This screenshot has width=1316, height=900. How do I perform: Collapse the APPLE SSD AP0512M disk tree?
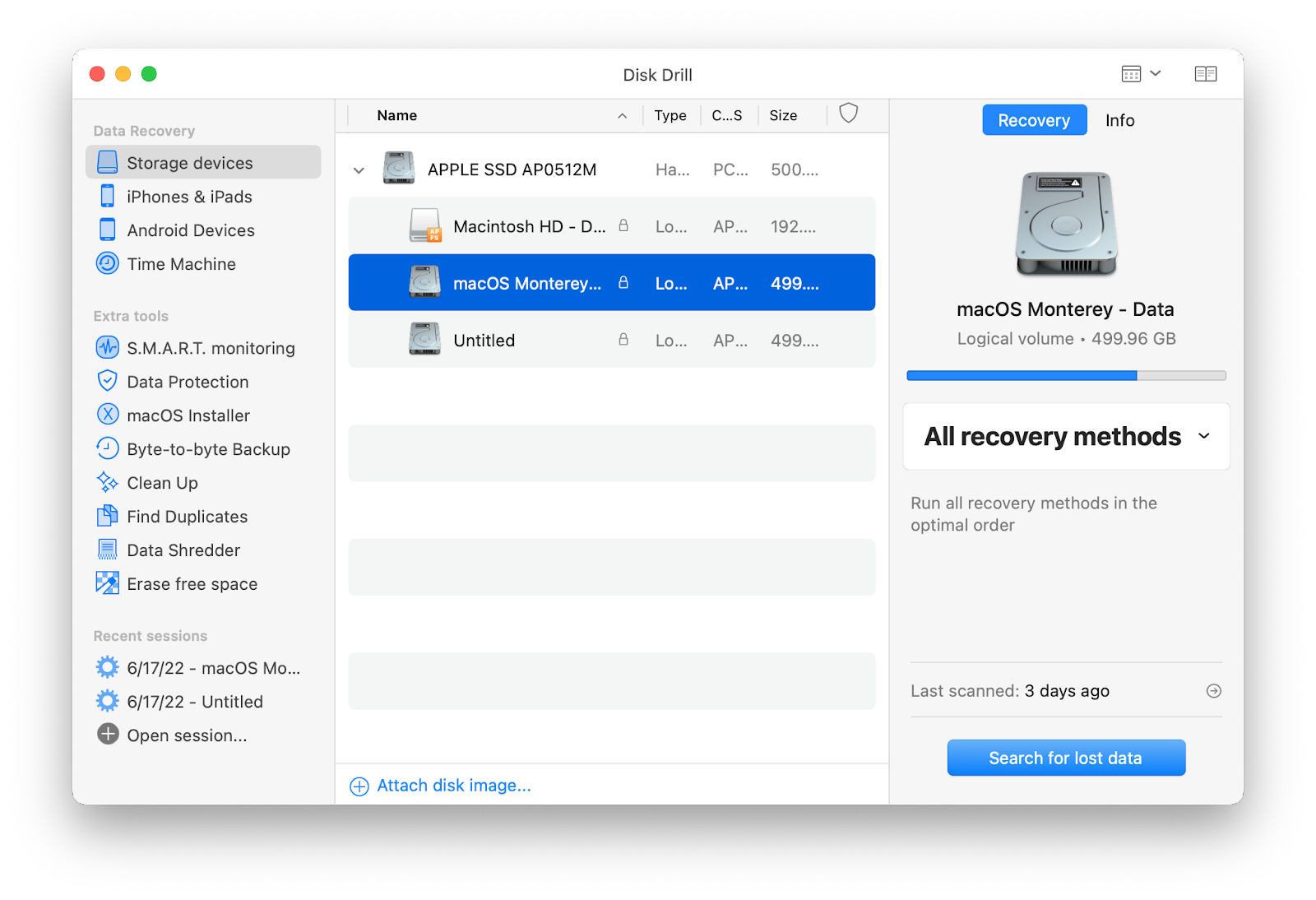pyautogui.click(x=359, y=170)
